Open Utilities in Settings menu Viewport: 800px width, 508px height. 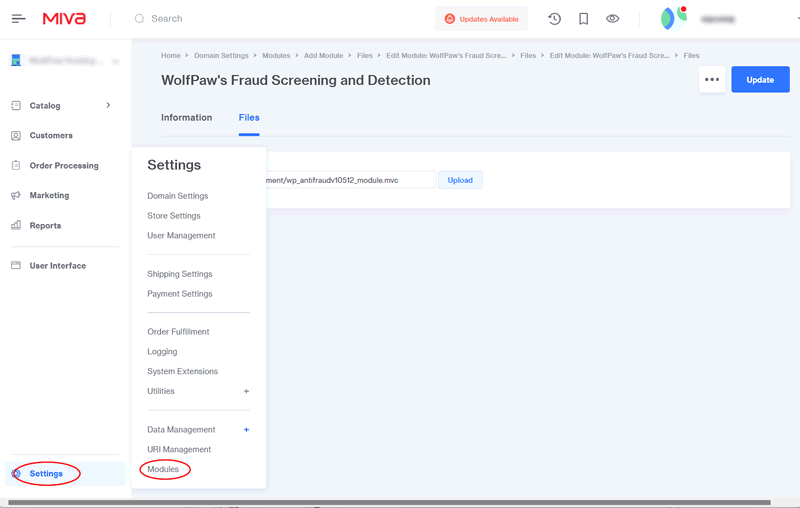pyautogui.click(x=161, y=391)
